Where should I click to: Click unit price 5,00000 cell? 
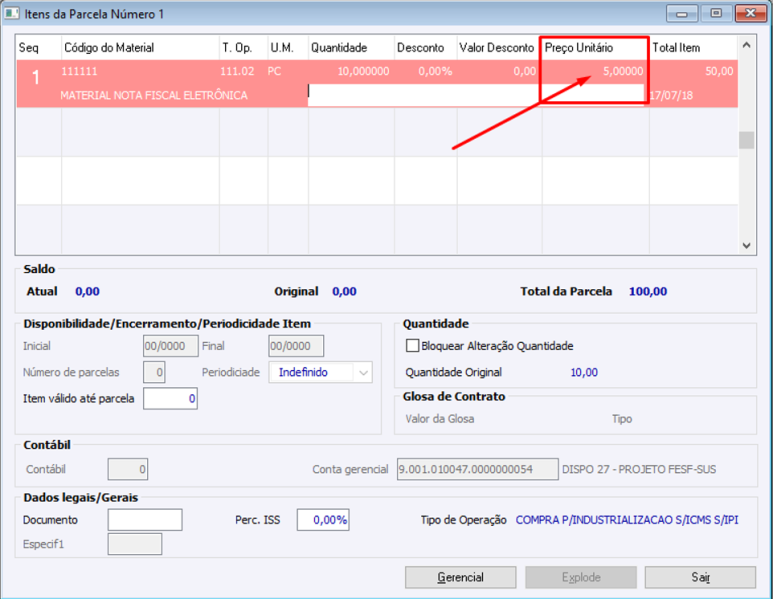[623, 71]
